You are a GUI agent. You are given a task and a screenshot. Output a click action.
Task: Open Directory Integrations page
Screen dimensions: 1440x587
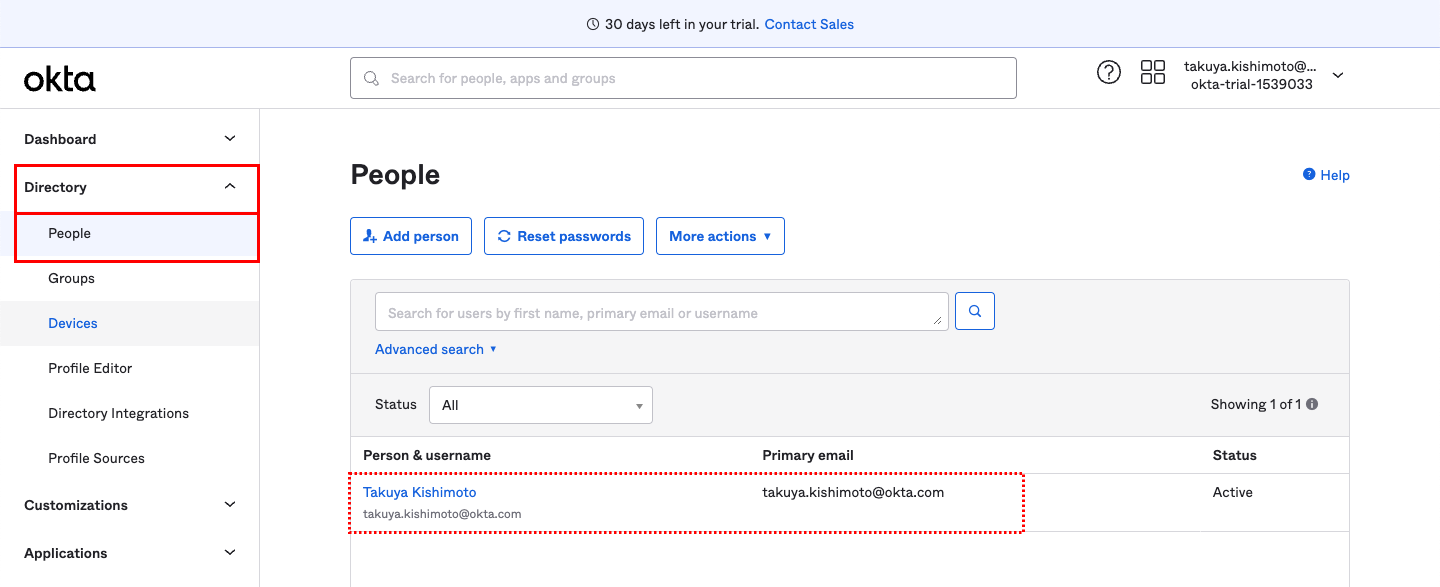(118, 413)
